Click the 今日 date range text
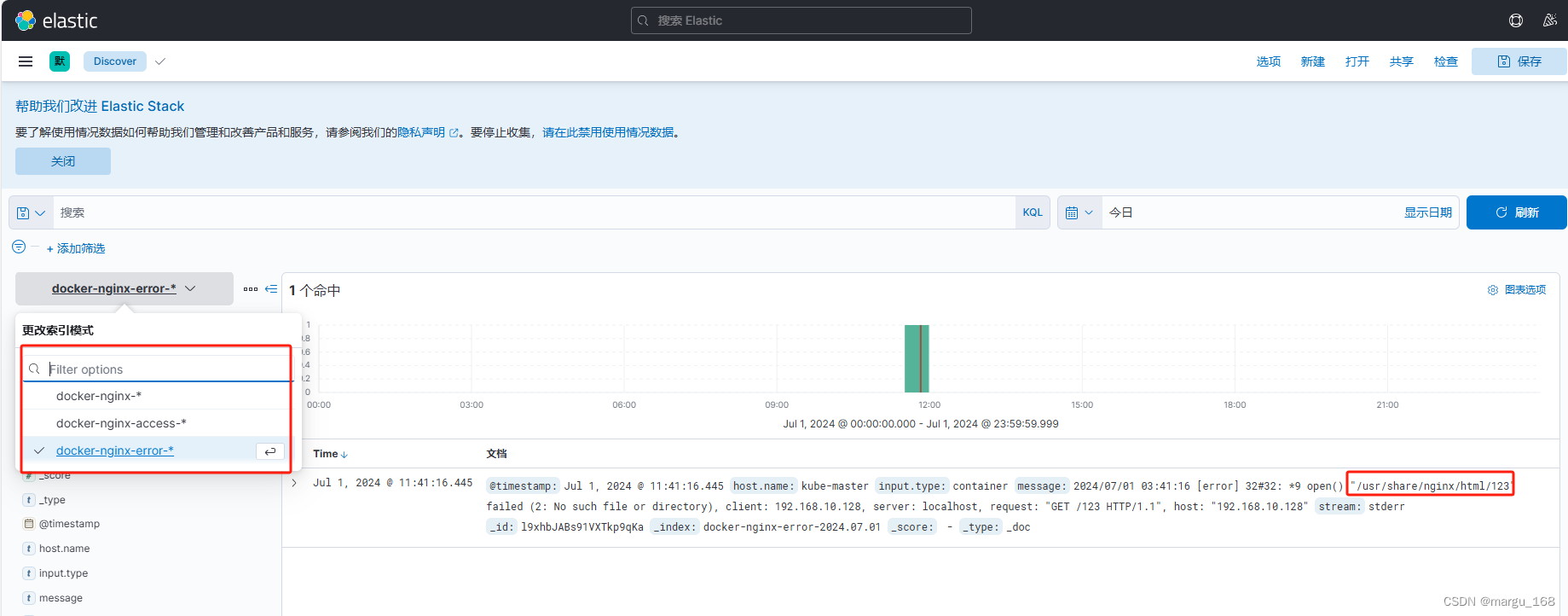 (x=1121, y=212)
